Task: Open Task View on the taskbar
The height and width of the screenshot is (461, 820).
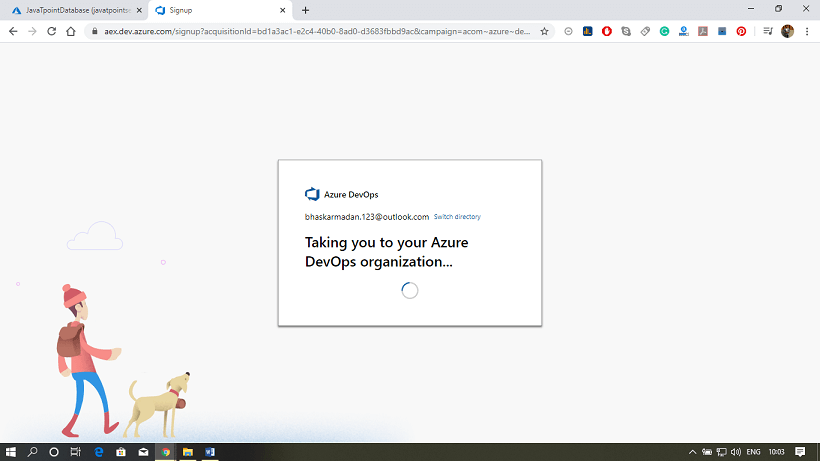Action: [76, 452]
